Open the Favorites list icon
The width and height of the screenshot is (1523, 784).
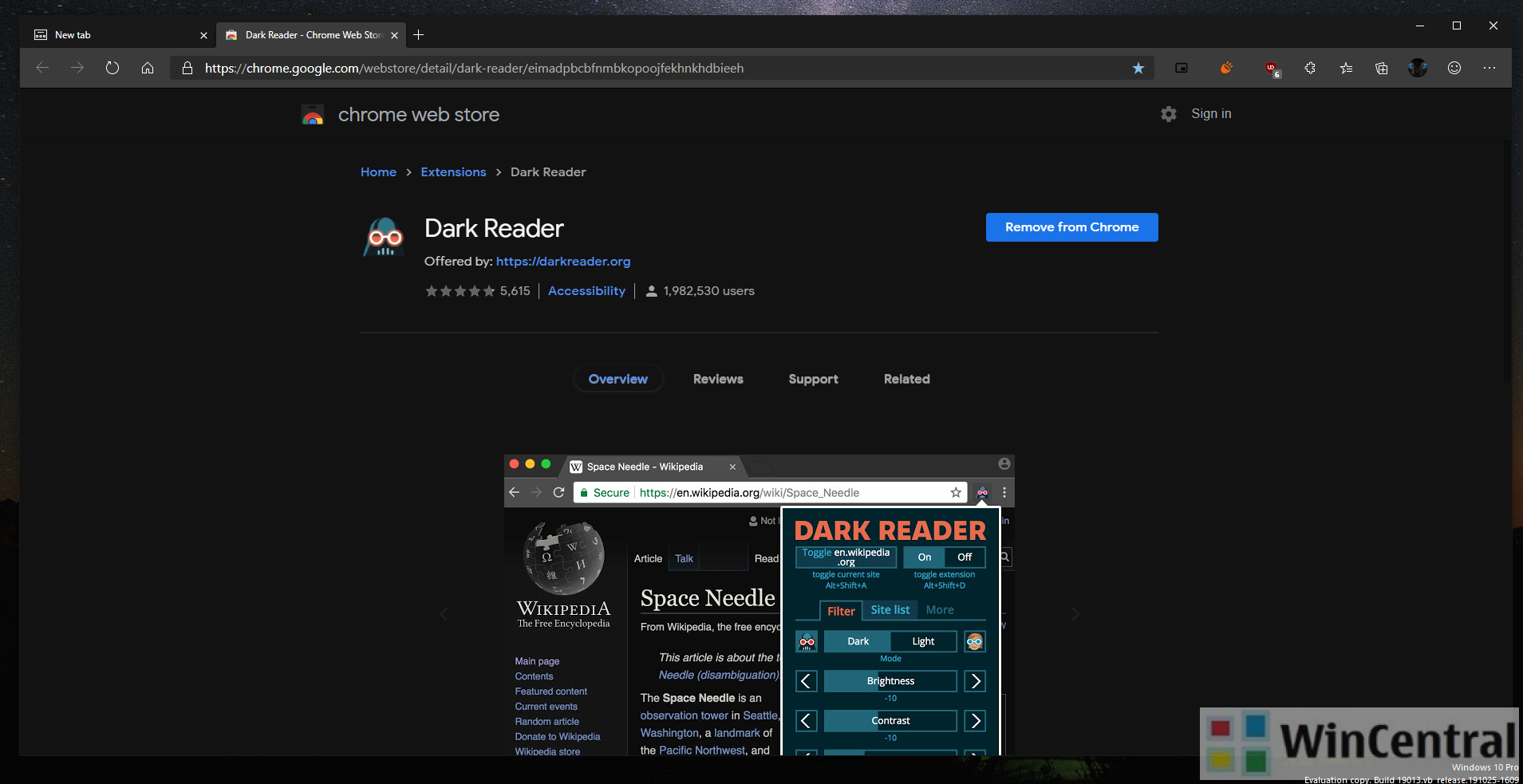tap(1347, 69)
